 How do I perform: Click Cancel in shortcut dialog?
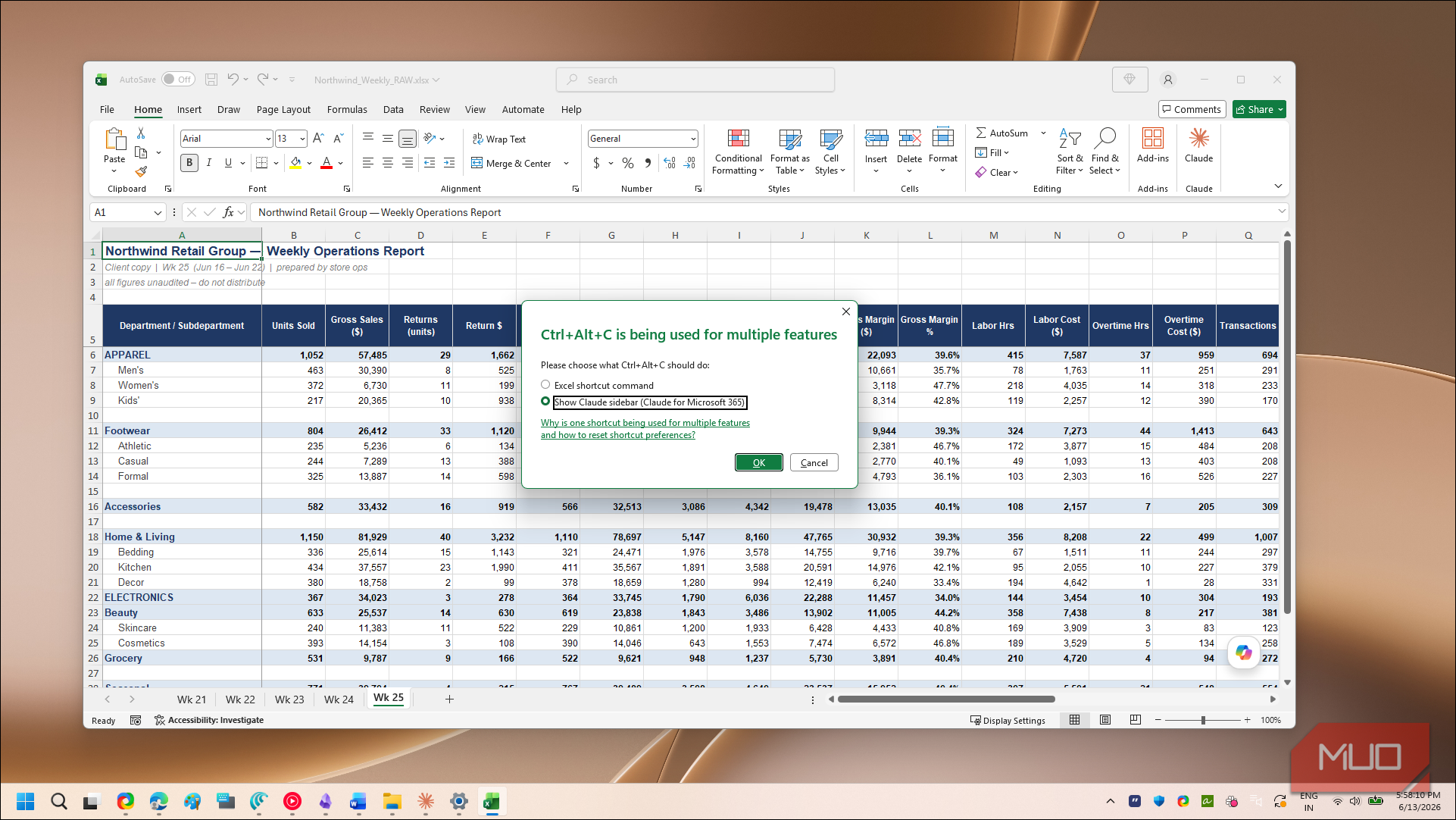(x=814, y=462)
